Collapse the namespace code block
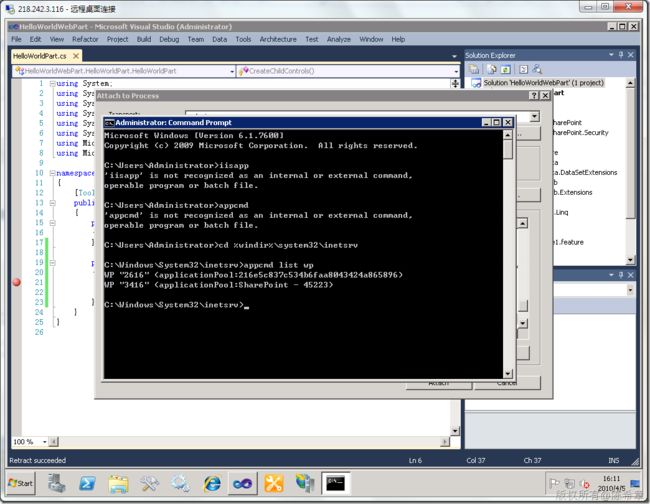 click(51, 173)
